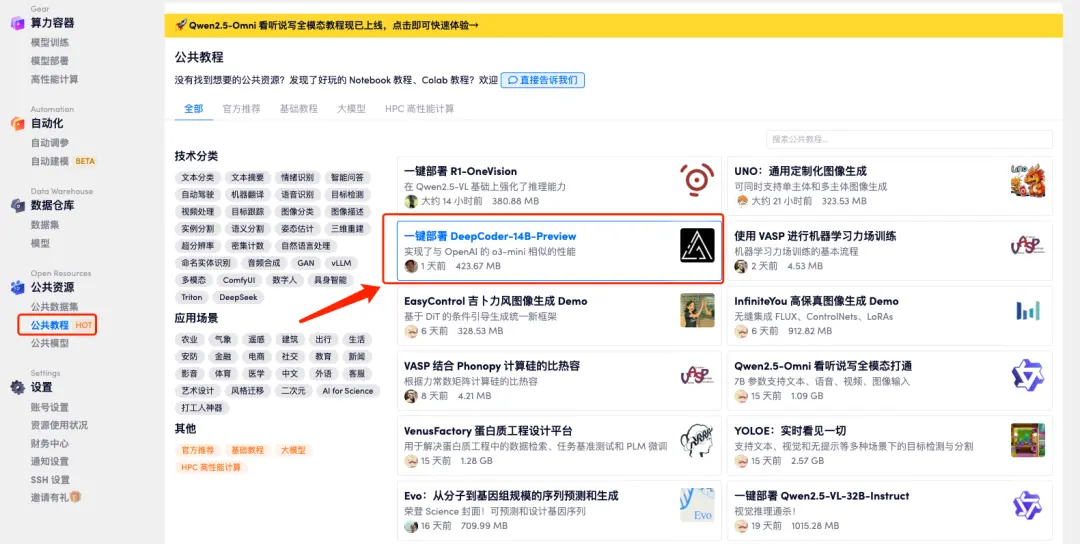Click the DeepCoder-14B-Preview black logo
This screenshot has height=544, width=1080.
click(x=697, y=245)
